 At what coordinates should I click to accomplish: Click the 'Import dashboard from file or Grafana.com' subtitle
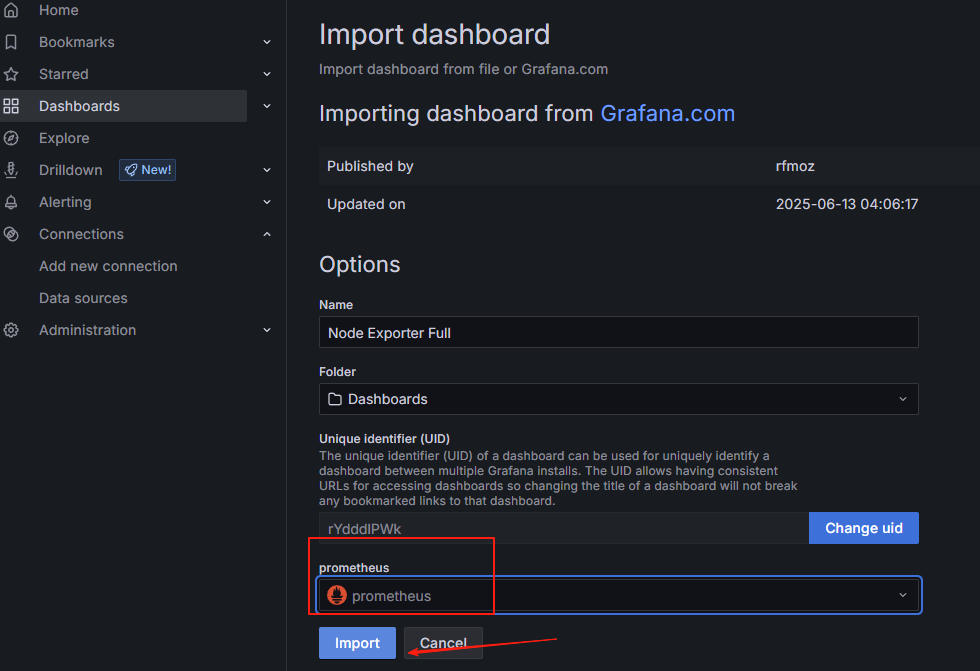(x=463, y=69)
